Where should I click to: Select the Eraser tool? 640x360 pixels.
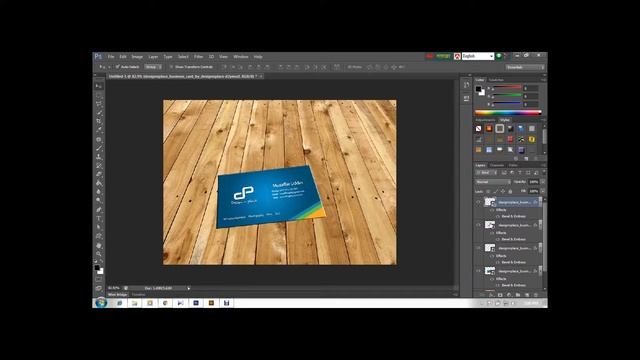click(99, 175)
